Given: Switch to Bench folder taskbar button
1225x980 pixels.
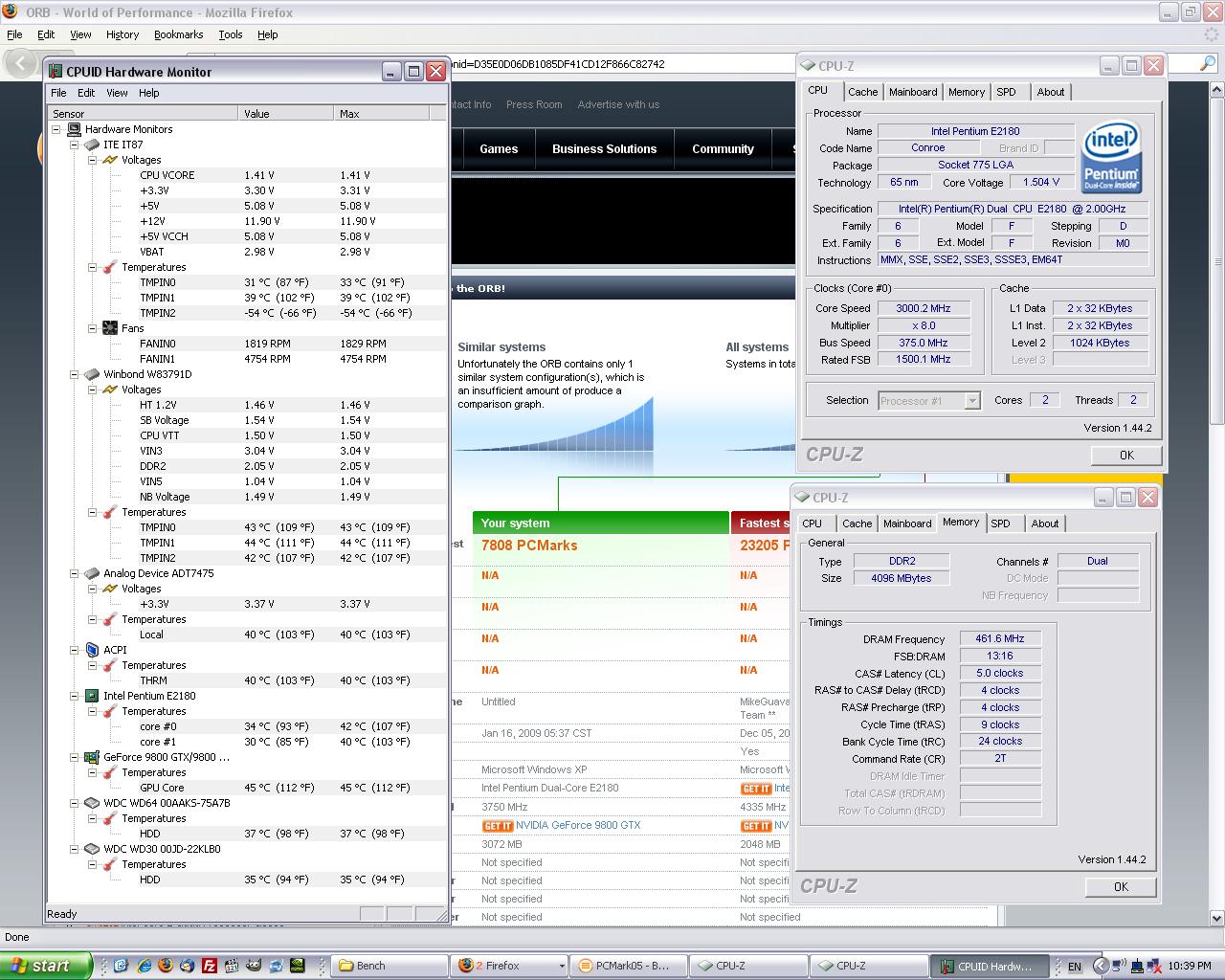Looking at the screenshot, I should pos(390,966).
